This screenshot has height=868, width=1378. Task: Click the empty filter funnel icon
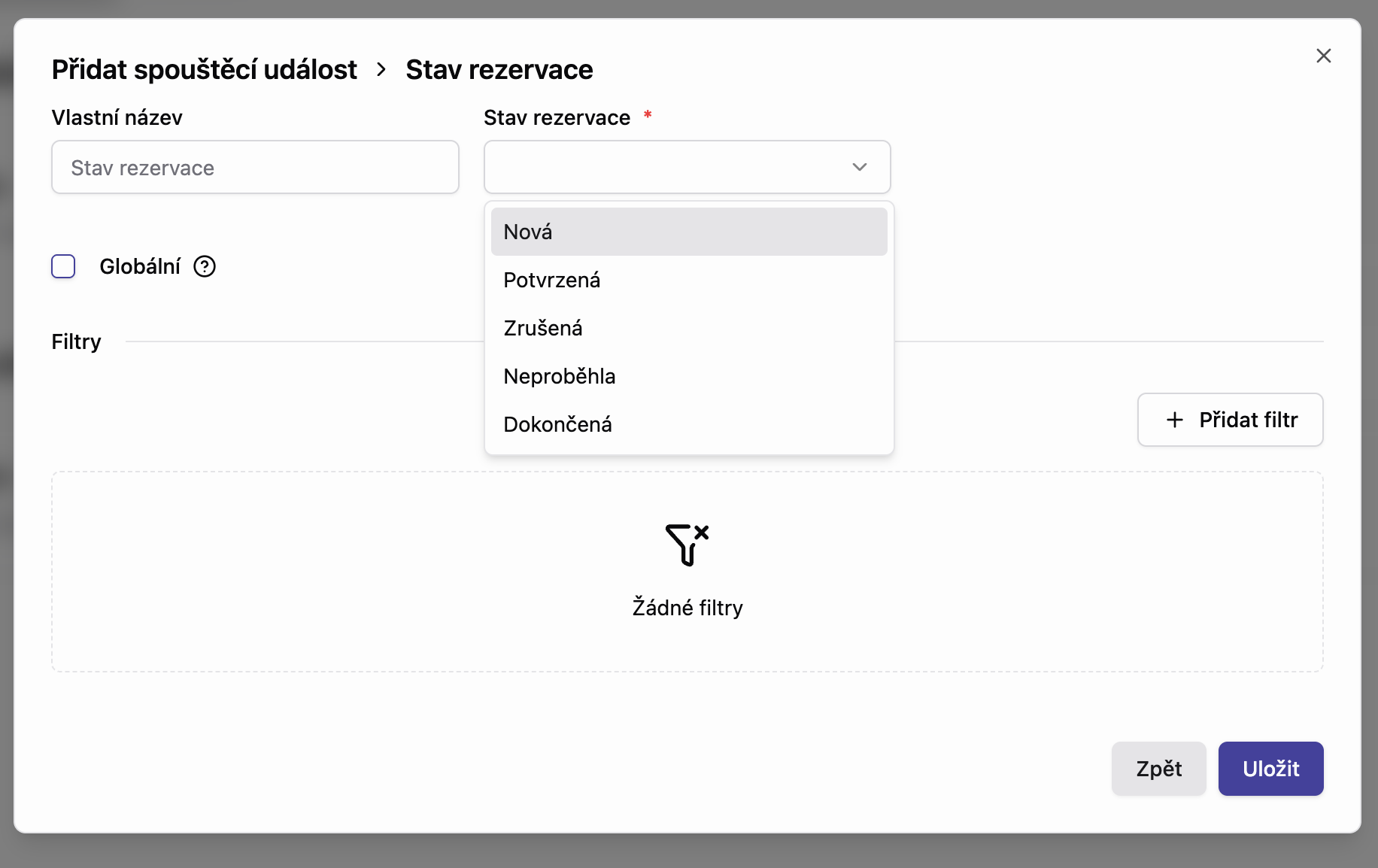[687, 545]
